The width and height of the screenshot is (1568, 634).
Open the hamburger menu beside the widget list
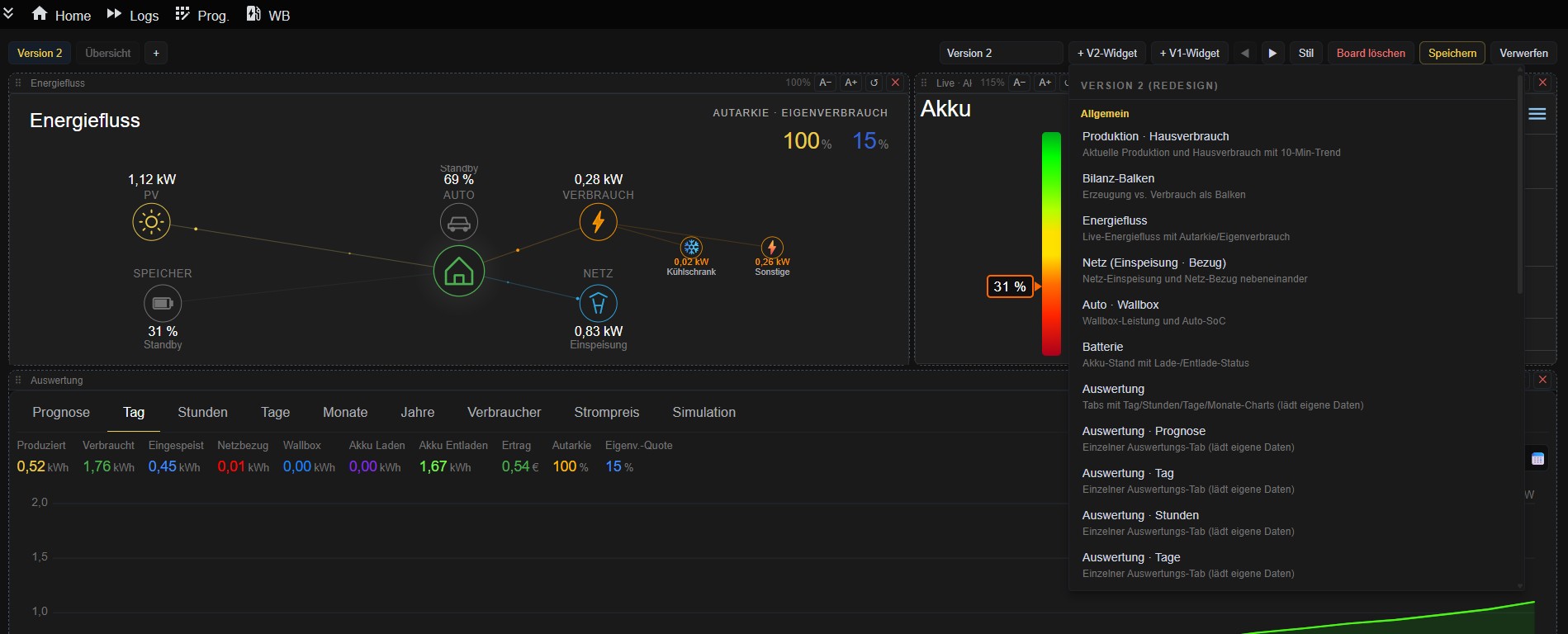pos(1537,114)
